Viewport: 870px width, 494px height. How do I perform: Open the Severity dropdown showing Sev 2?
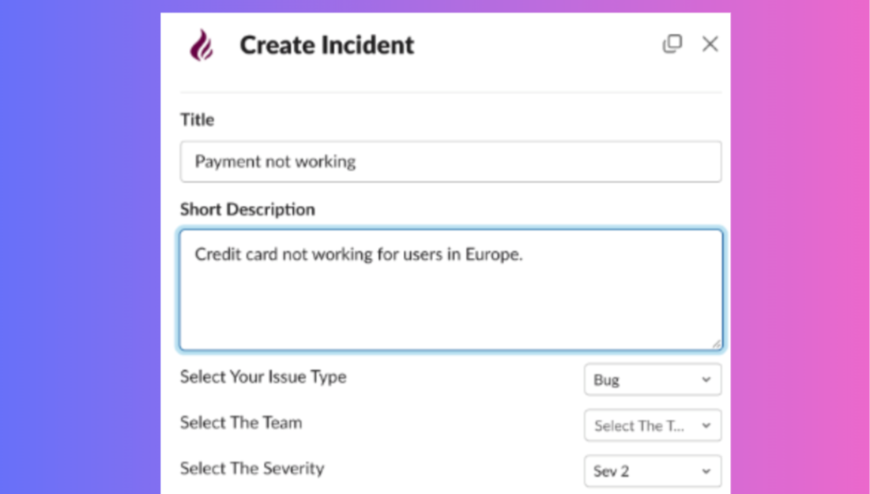pos(652,470)
